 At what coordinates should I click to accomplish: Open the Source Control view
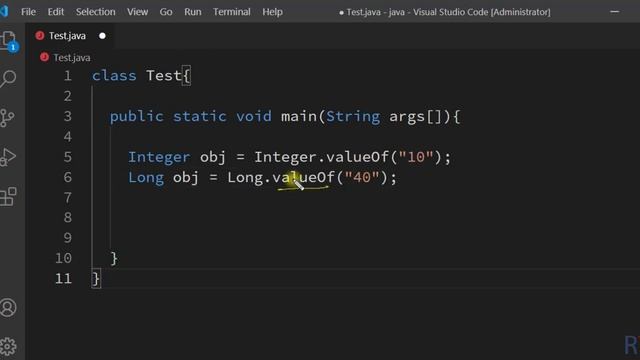coord(7,118)
